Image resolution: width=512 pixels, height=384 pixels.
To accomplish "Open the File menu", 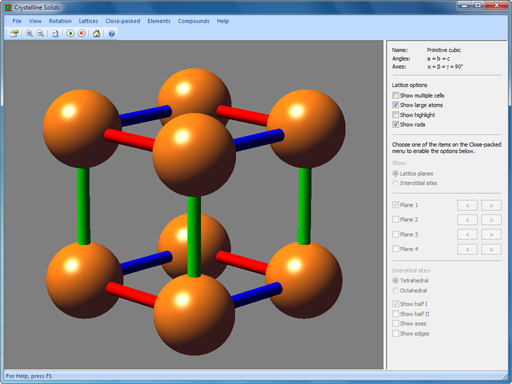I will pyautogui.click(x=17, y=21).
